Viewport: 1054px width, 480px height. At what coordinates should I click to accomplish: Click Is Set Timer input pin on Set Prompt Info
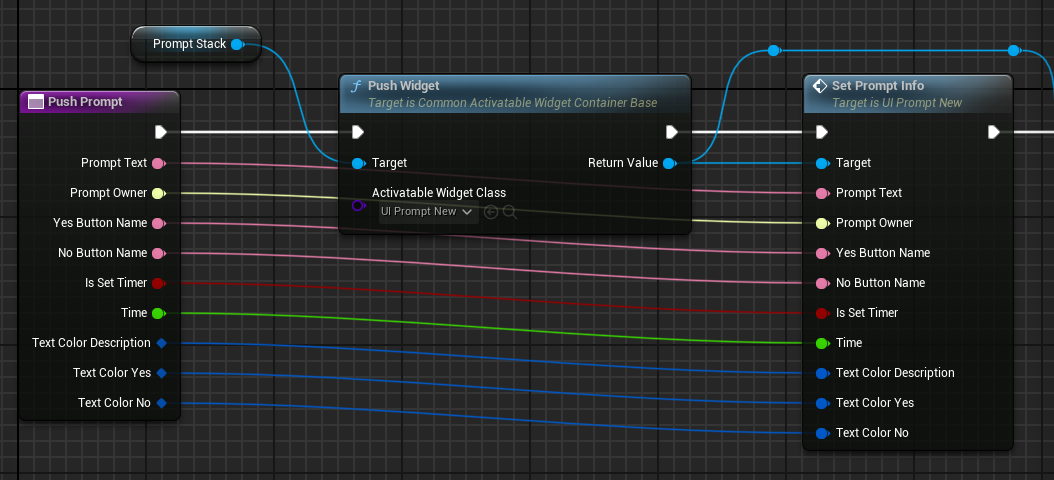point(822,313)
